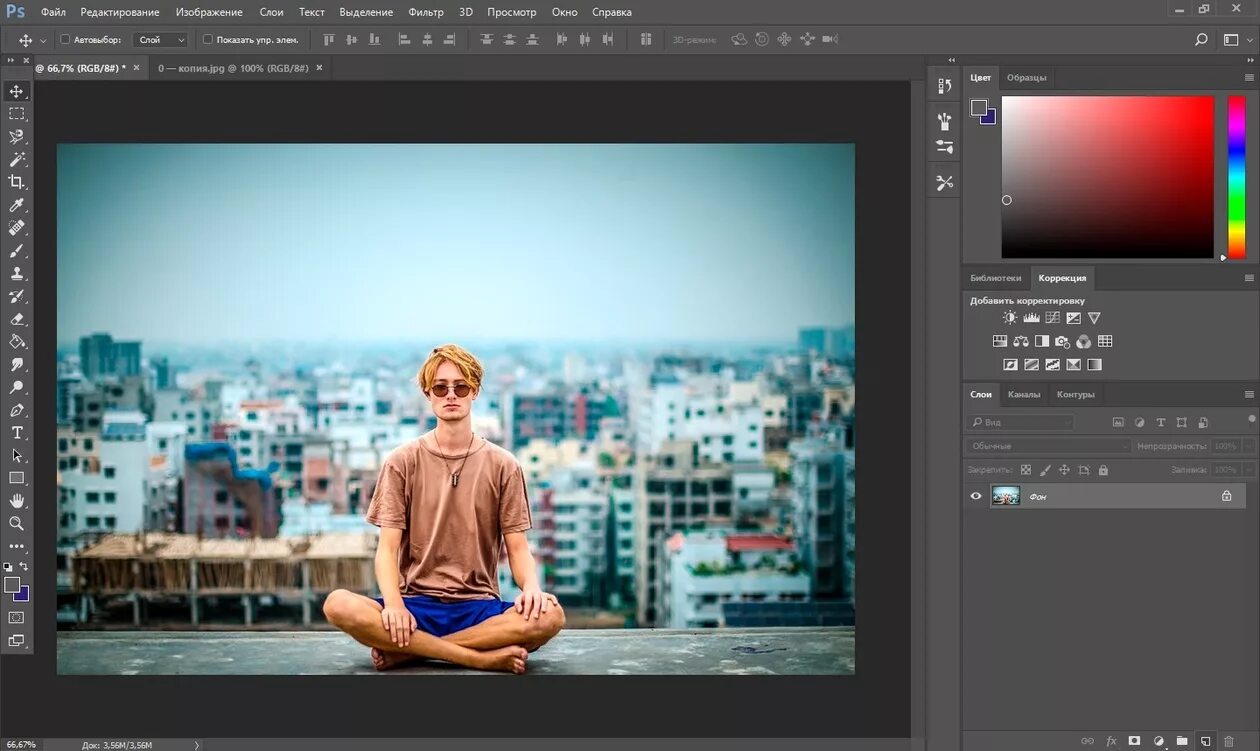Choose the Zoom tool
1260x751 pixels.
coord(17,523)
